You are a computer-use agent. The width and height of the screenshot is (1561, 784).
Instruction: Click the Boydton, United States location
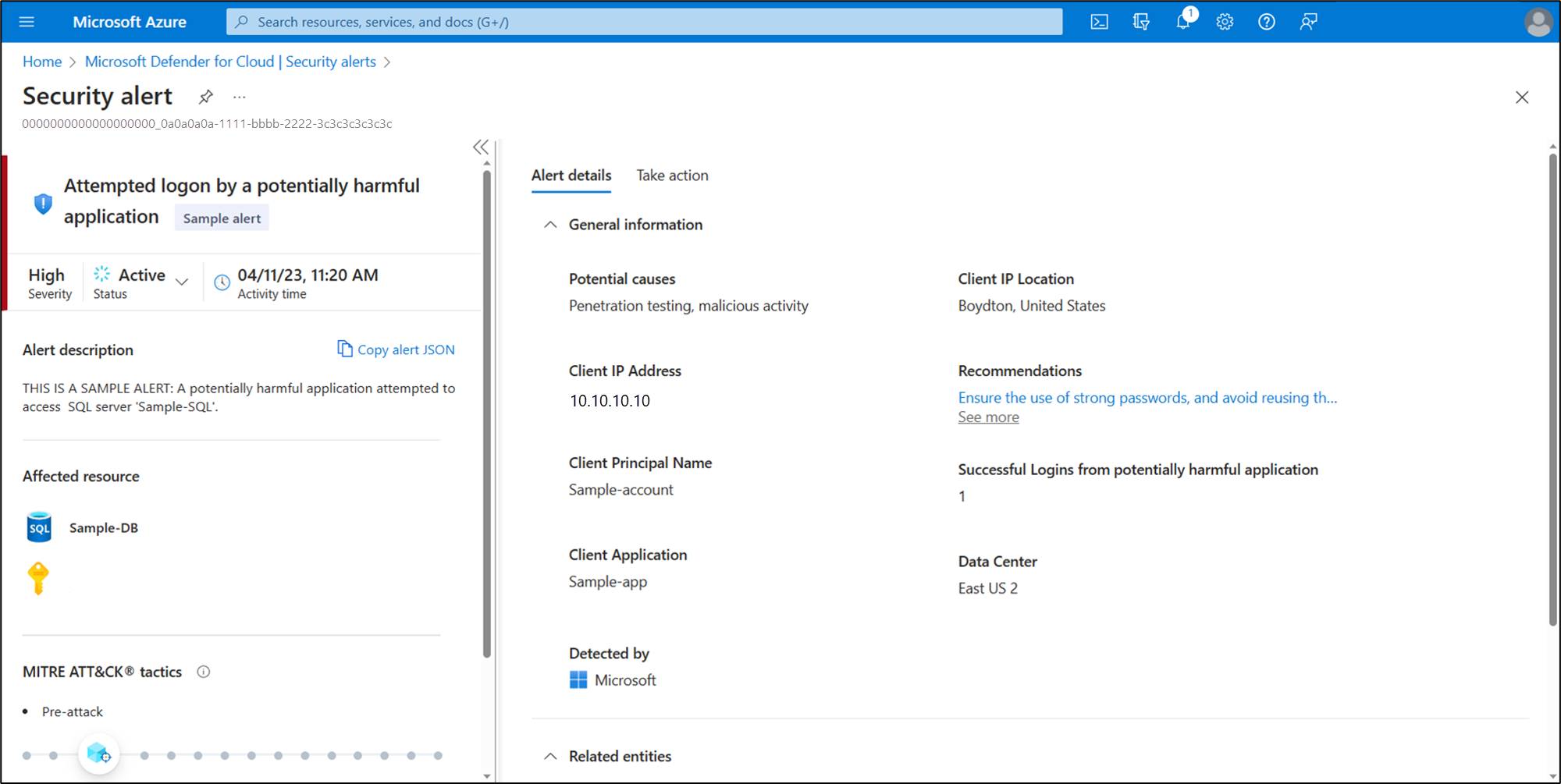tap(1032, 306)
